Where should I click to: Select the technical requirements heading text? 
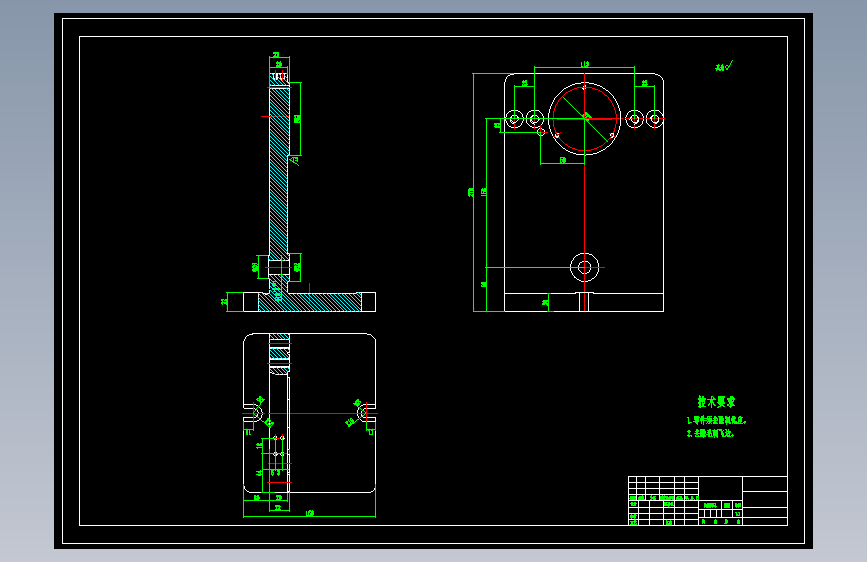[x=716, y=402]
